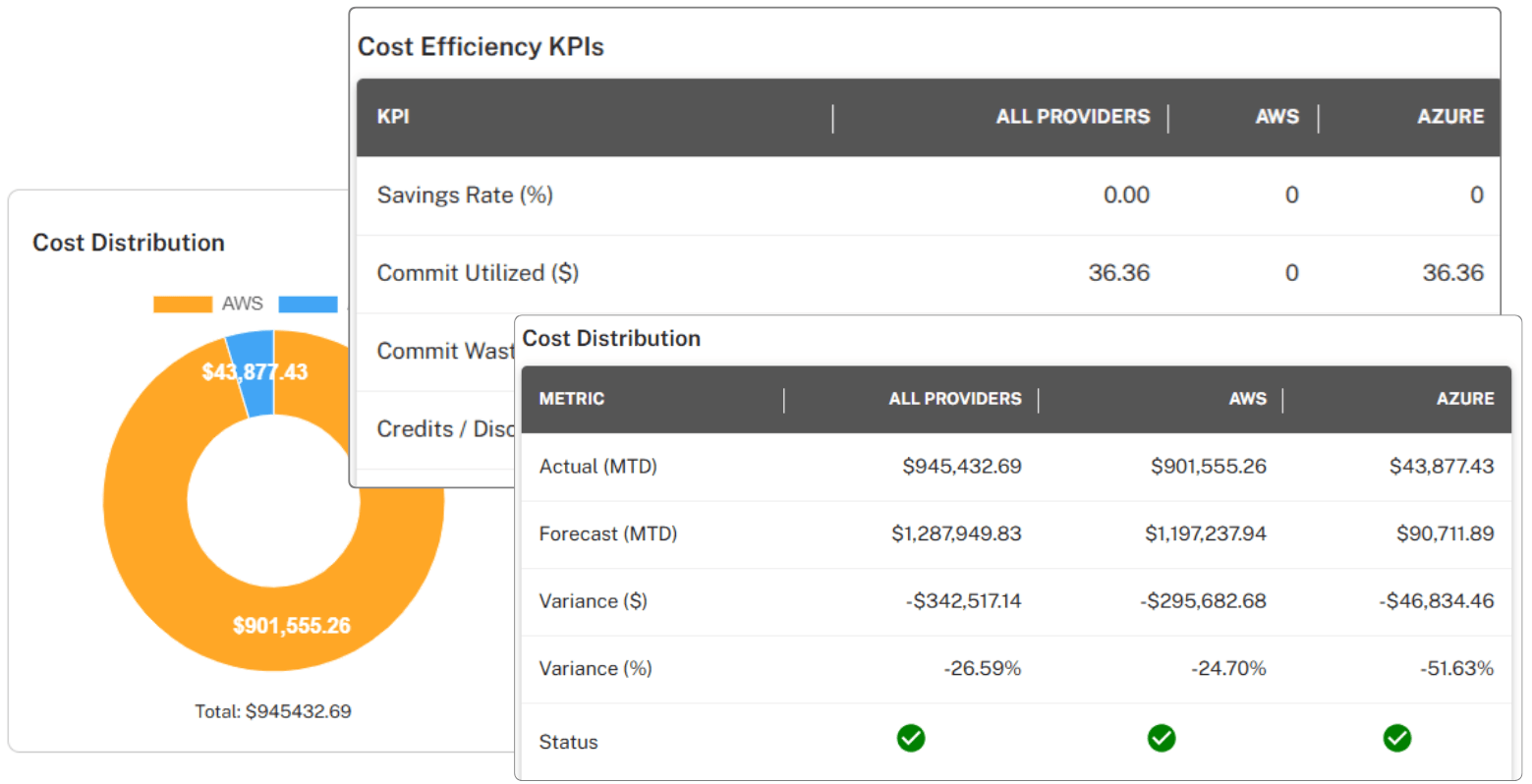Select the Variance ($) row label
1532x784 pixels.
coord(594,601)
